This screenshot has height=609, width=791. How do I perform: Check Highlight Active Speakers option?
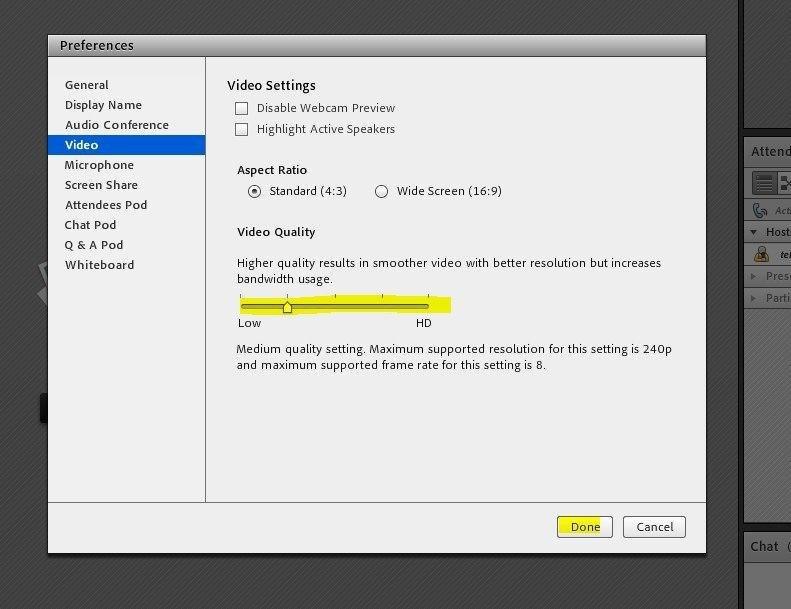click(241, 129)
